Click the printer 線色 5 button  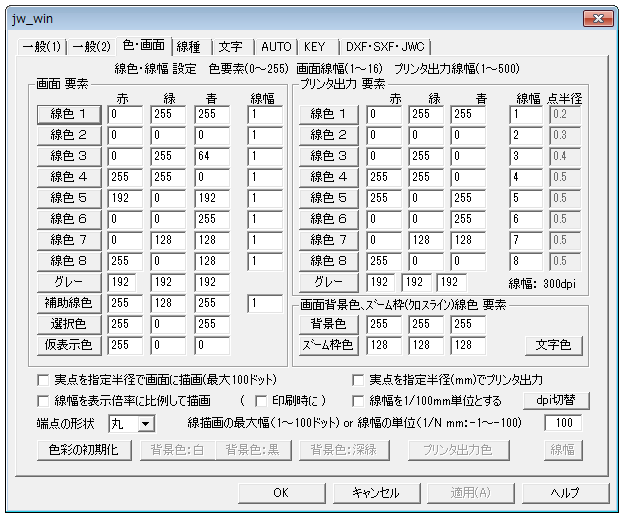tap(328, 198)
